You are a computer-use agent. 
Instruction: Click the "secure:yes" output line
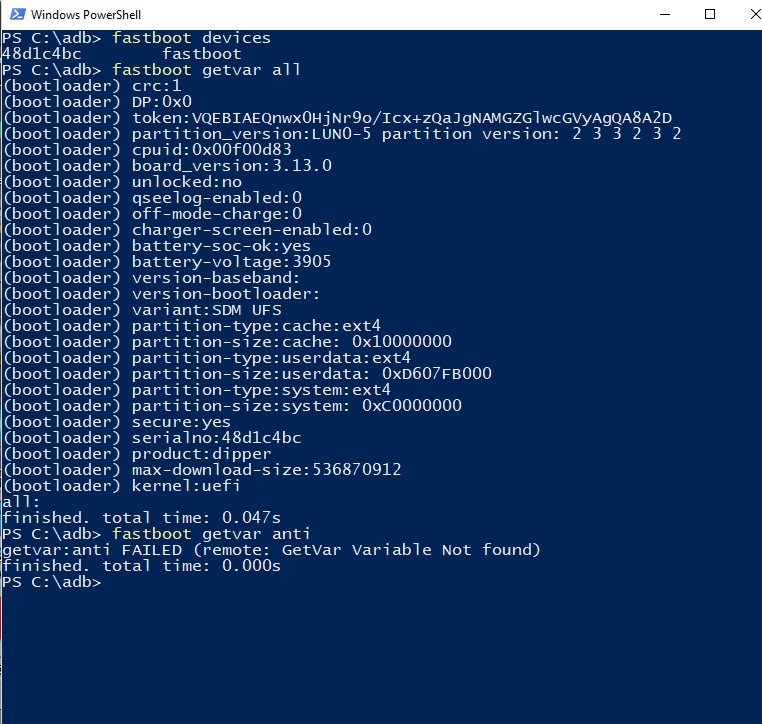(x=181, y=422)
